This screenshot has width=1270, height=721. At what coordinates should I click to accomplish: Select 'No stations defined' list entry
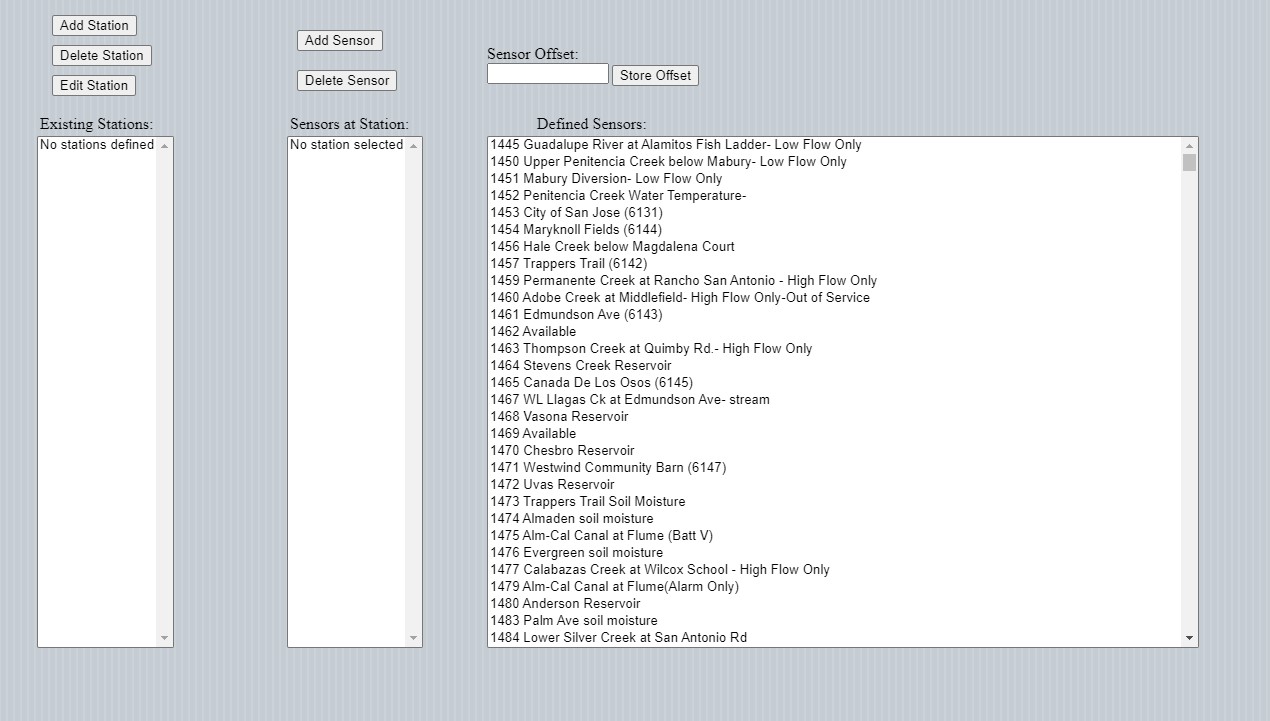(97, 145)
